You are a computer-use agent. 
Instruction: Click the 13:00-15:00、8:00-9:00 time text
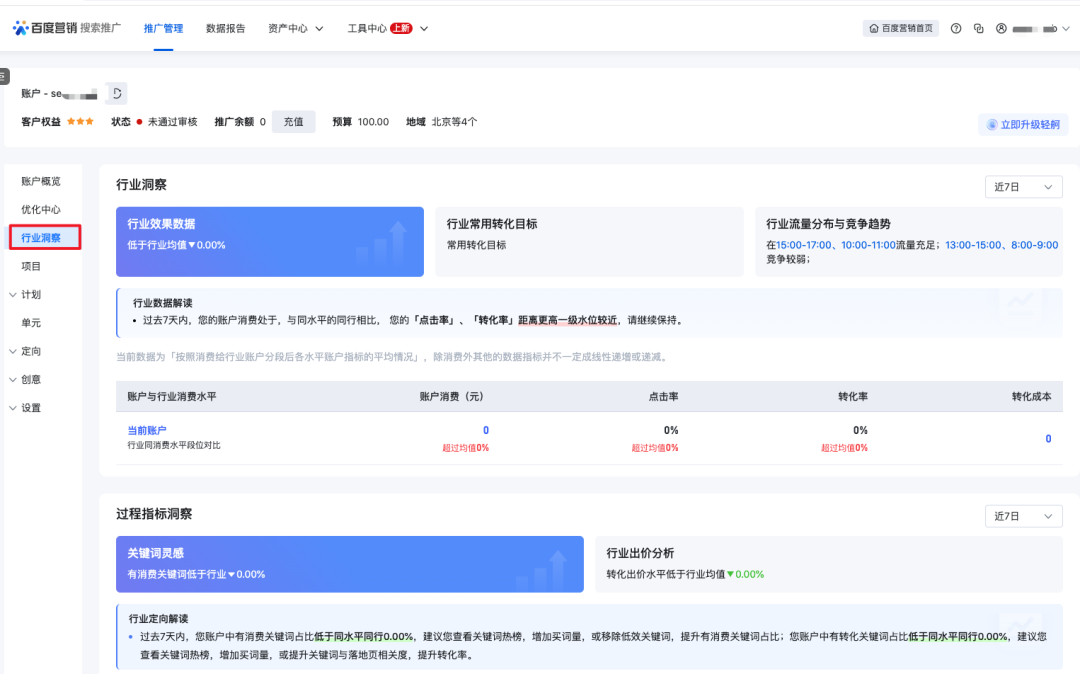point(1001,245)
